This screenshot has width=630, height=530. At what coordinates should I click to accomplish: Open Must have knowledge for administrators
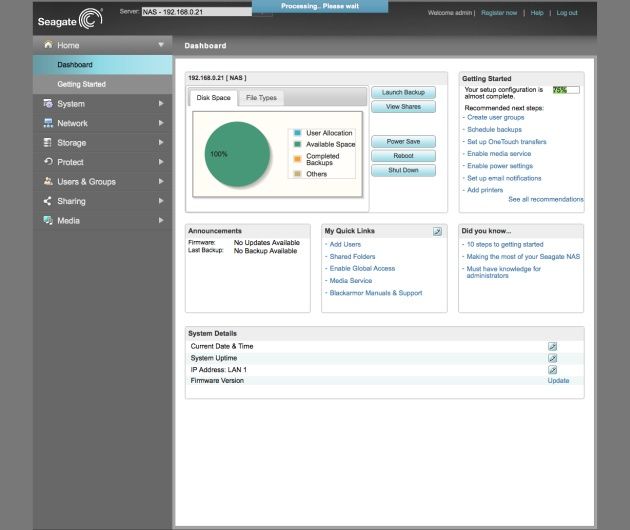click(503, 272)
